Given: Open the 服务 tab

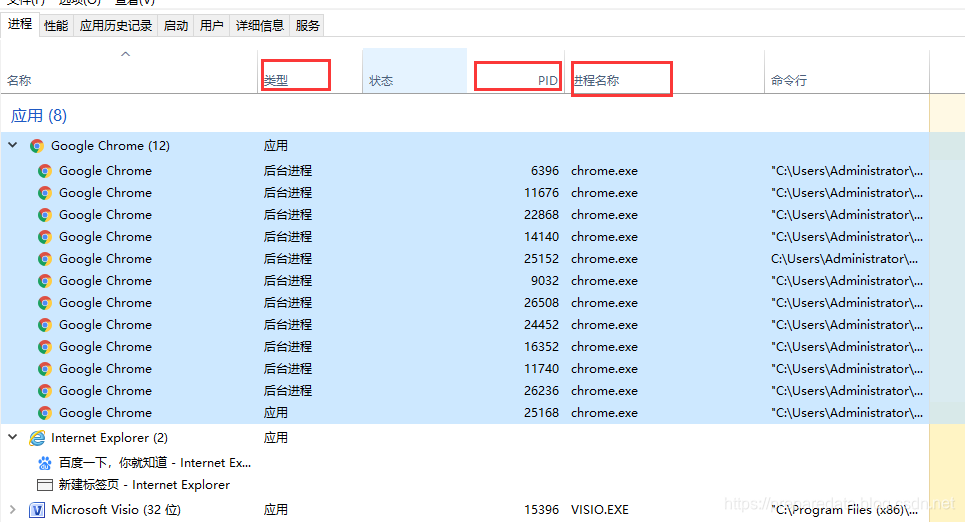Looking at the screenshot, I should pyautogui.click(x=307, y=25).
